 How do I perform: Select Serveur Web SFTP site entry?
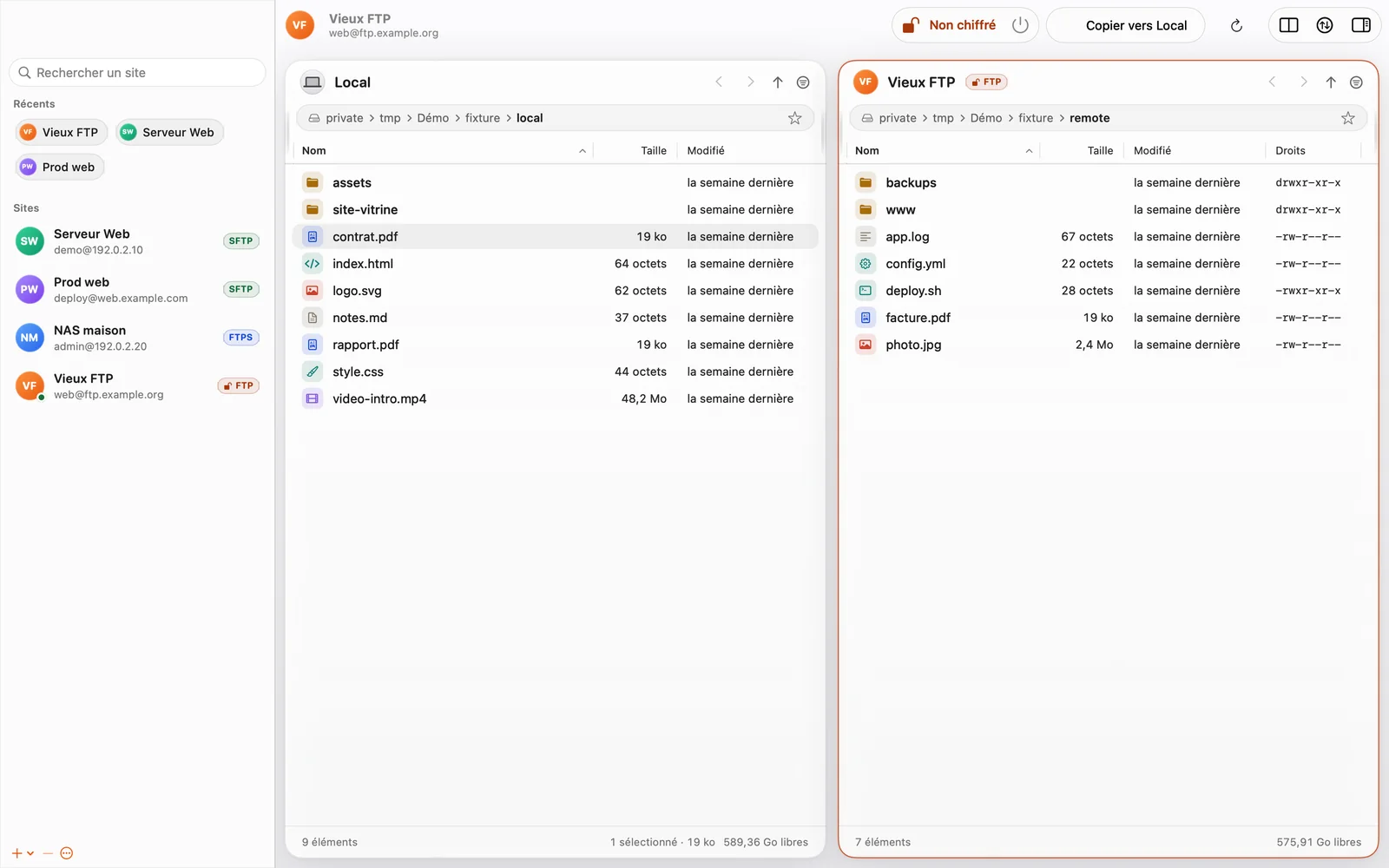[137, 241]
